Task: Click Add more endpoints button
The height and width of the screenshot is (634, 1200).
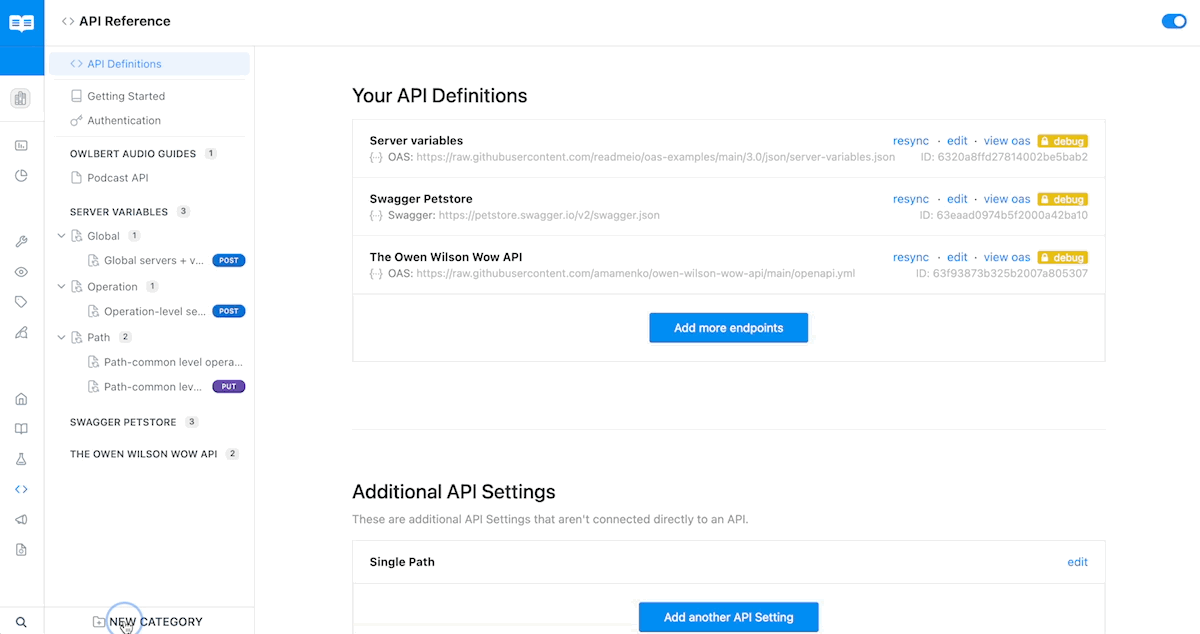Action: tap(728, 328)
